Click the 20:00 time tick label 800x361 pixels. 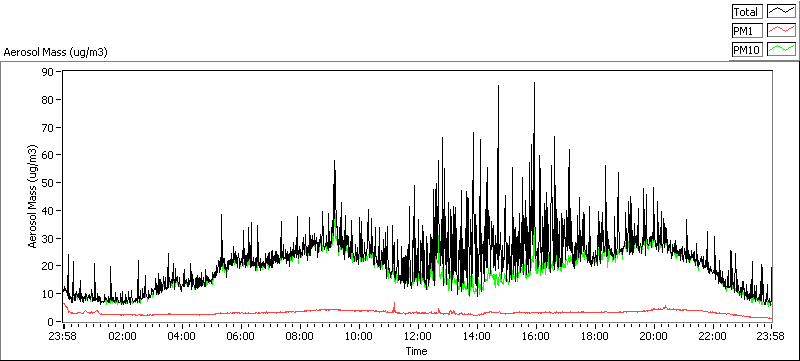[654, 336]
